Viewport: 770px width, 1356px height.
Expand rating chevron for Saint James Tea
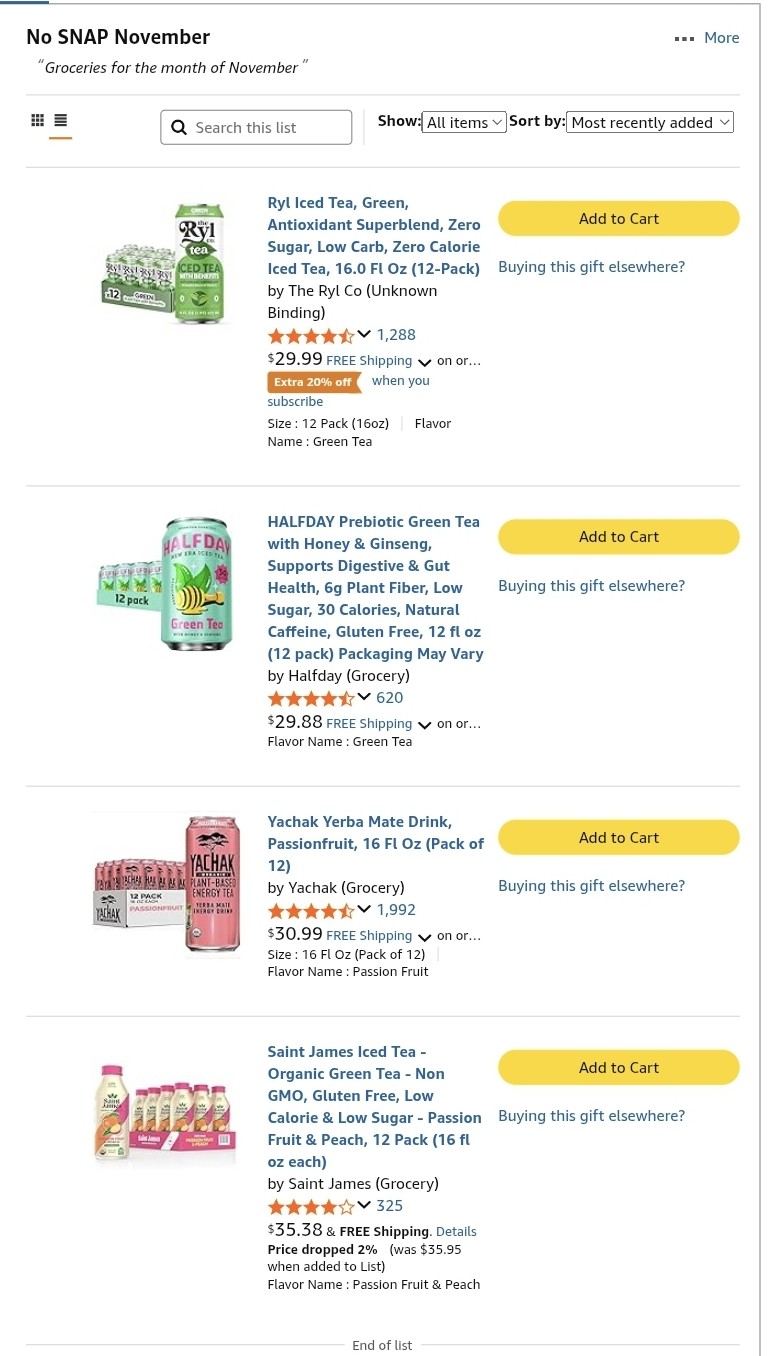point(364,1205)
